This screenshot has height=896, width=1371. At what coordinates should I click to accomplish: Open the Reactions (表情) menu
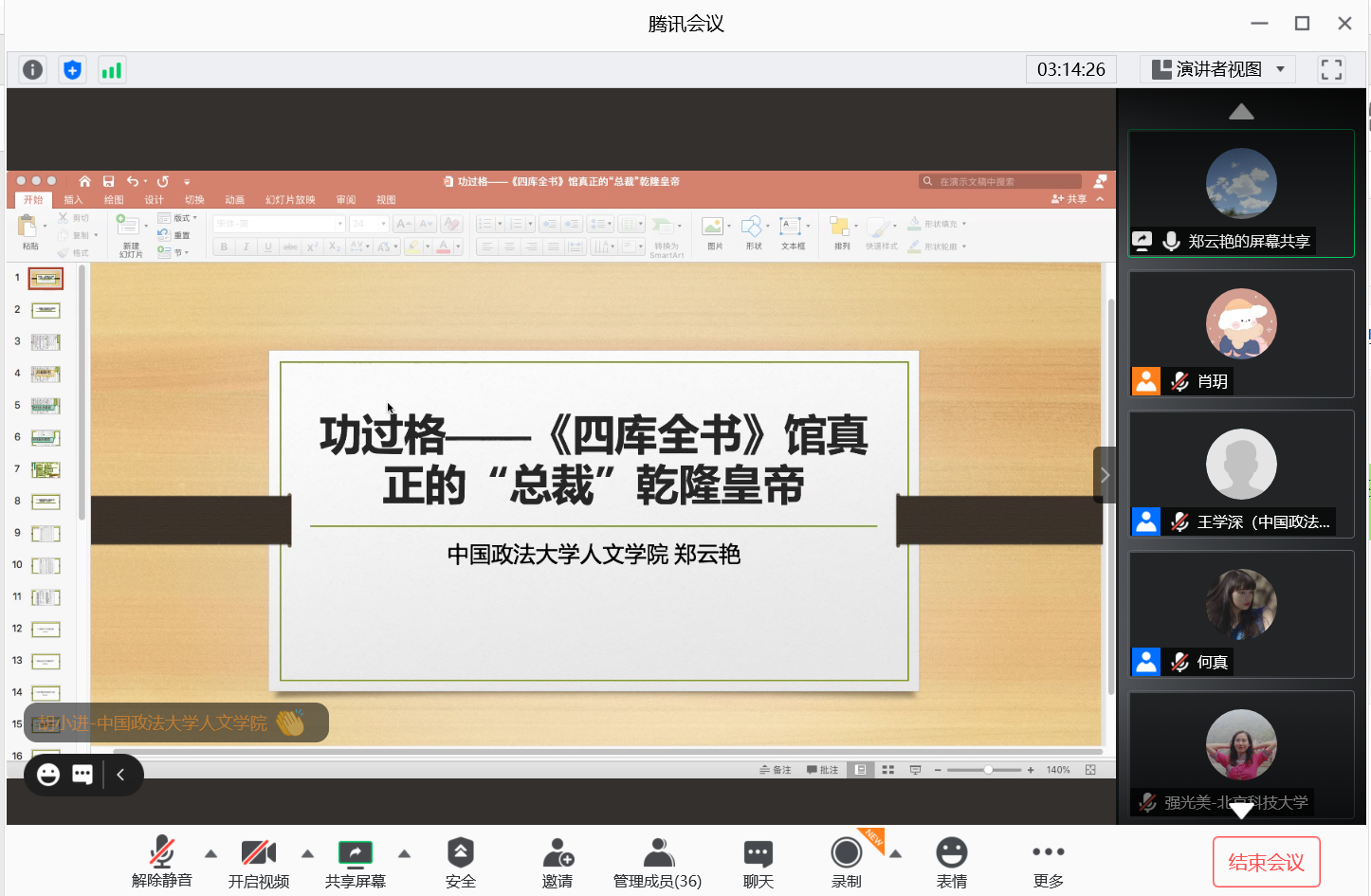click(x=951, y=862)
